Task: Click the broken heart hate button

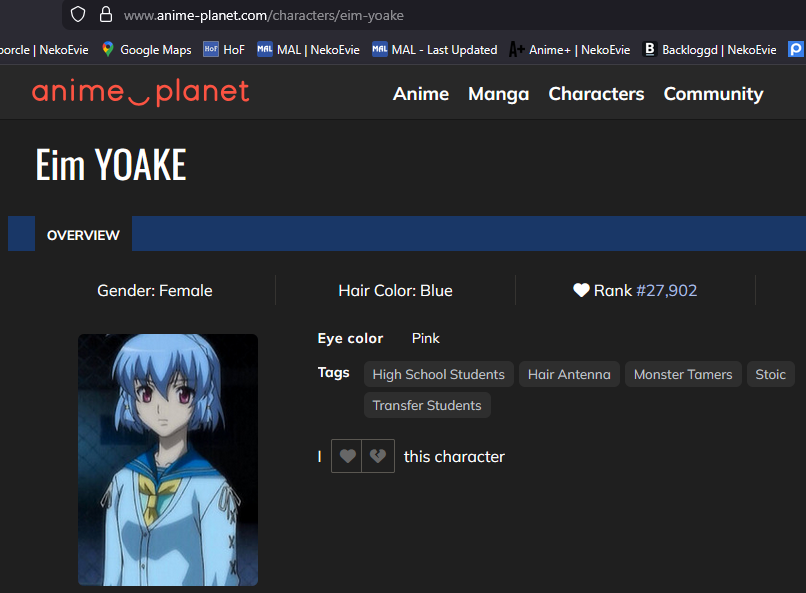Action: [378, 456]
